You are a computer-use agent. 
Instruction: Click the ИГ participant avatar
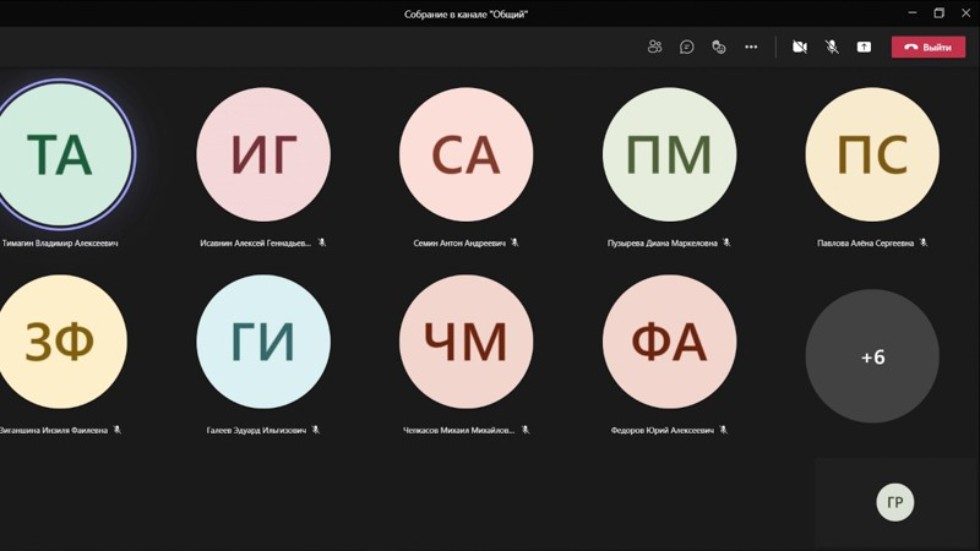263,154
